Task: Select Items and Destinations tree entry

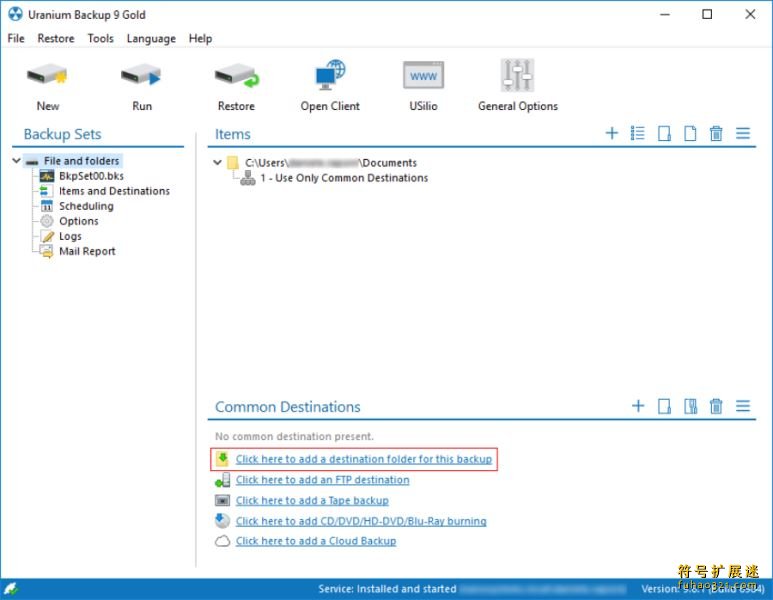Action: point(114,191)
